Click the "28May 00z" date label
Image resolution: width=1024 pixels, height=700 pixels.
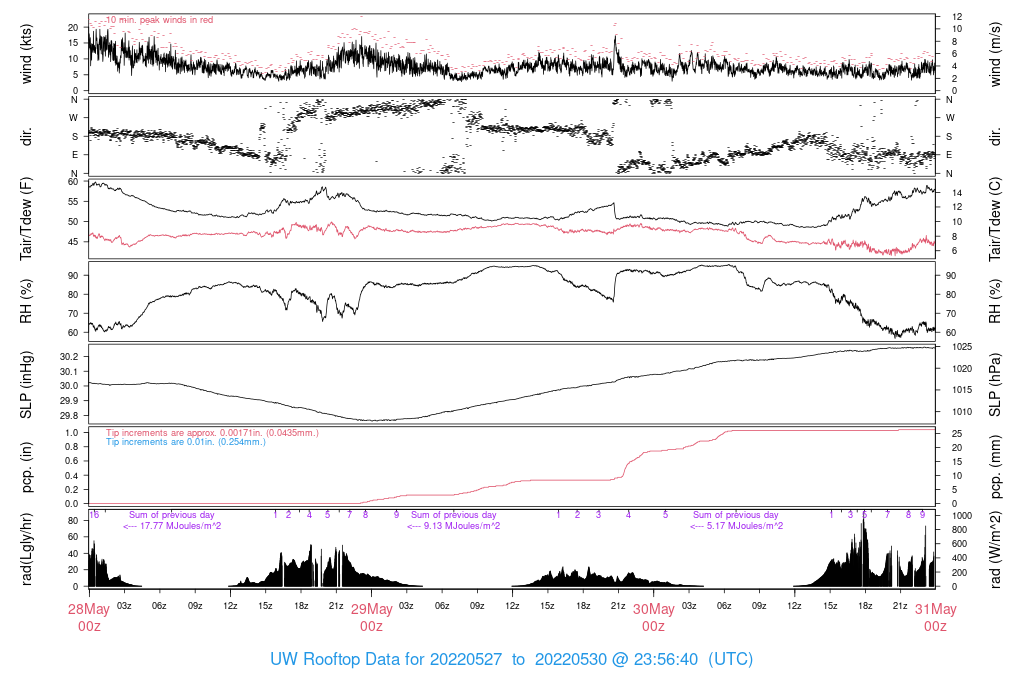(89, 618)
